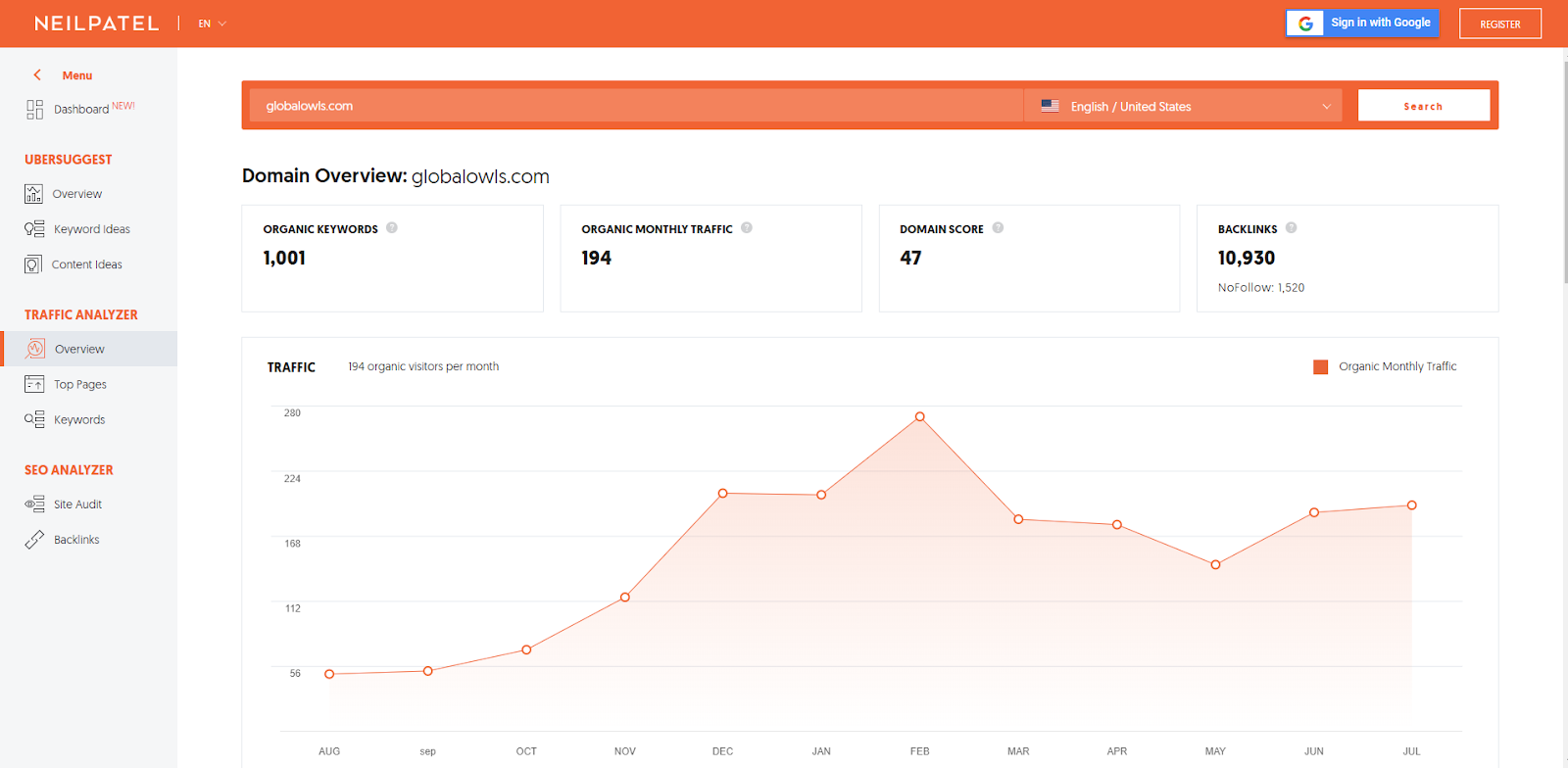1568x768 pixels.
Task: Open Content Ideas
Action: 88,264
